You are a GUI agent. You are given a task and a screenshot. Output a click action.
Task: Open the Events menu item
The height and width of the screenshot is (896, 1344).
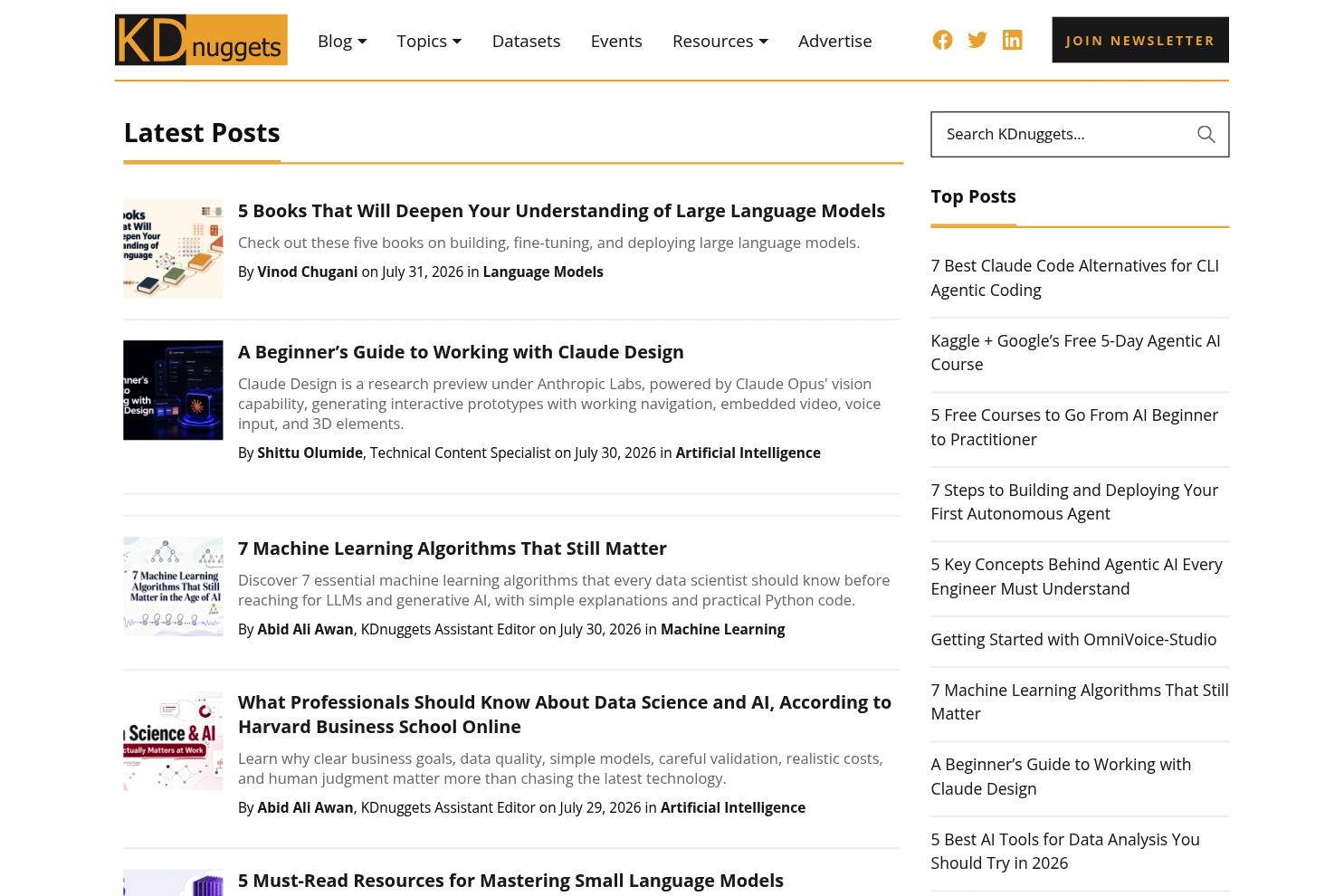[616, 41]
